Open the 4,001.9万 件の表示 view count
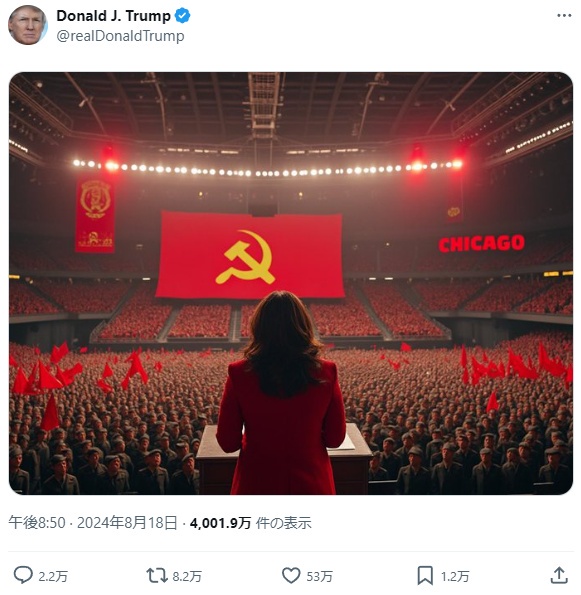Screen dimensions: 581x595 (250, 523)
